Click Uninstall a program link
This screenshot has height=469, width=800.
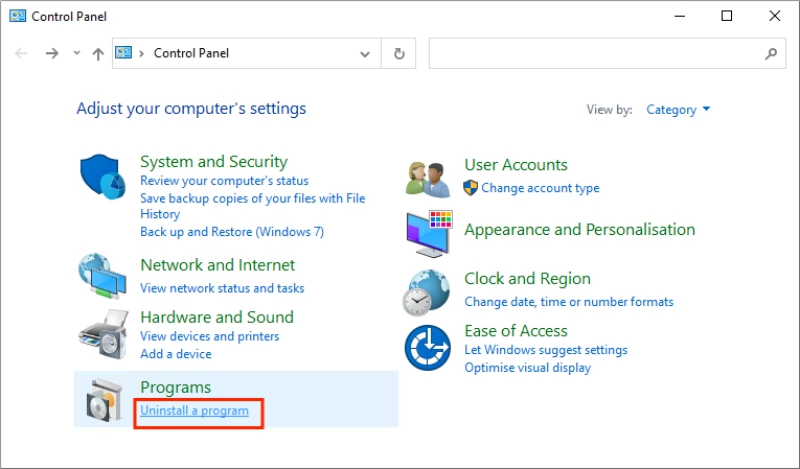(194, 411)
